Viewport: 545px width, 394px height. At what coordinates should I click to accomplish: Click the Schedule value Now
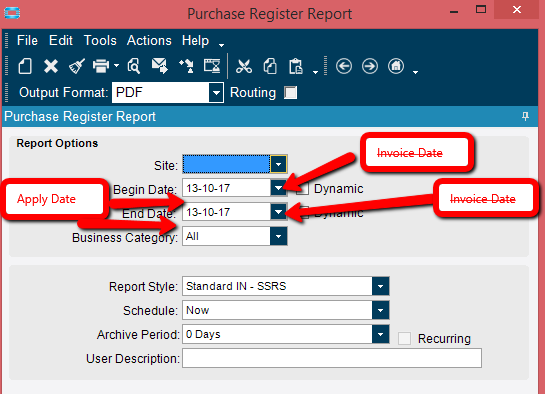pos(197,310)
